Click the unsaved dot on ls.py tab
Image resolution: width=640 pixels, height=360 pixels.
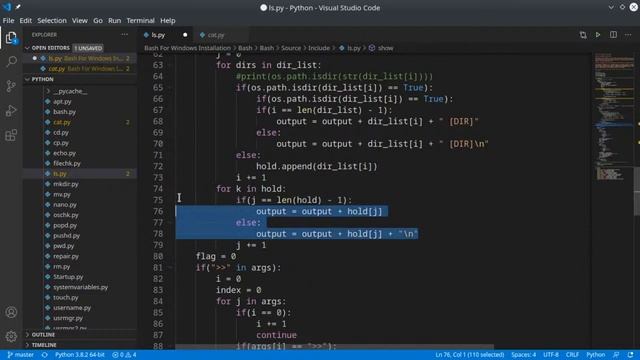[185, 35]
